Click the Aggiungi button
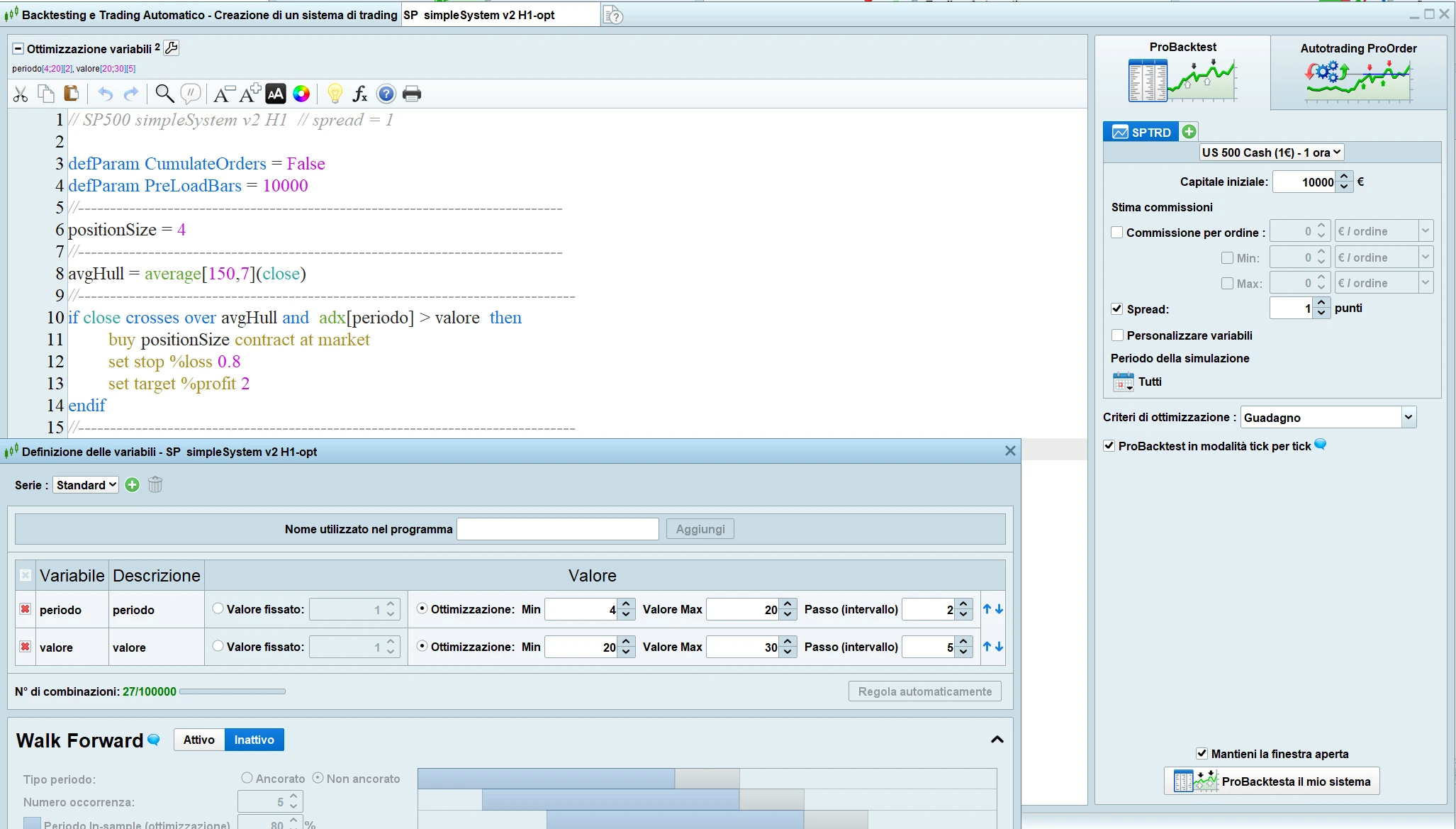 click(700, 529)
